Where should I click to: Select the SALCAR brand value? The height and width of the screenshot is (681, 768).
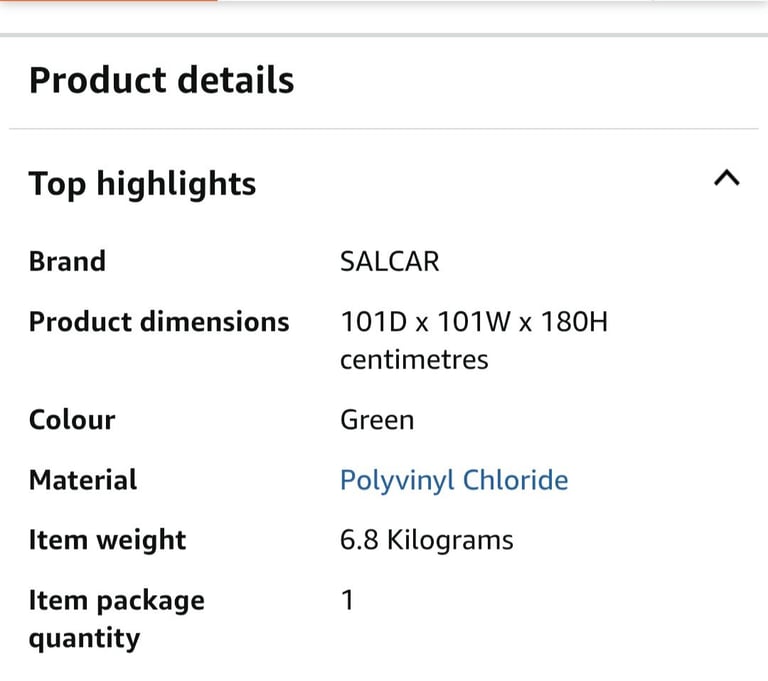click(x=390, y=261)
